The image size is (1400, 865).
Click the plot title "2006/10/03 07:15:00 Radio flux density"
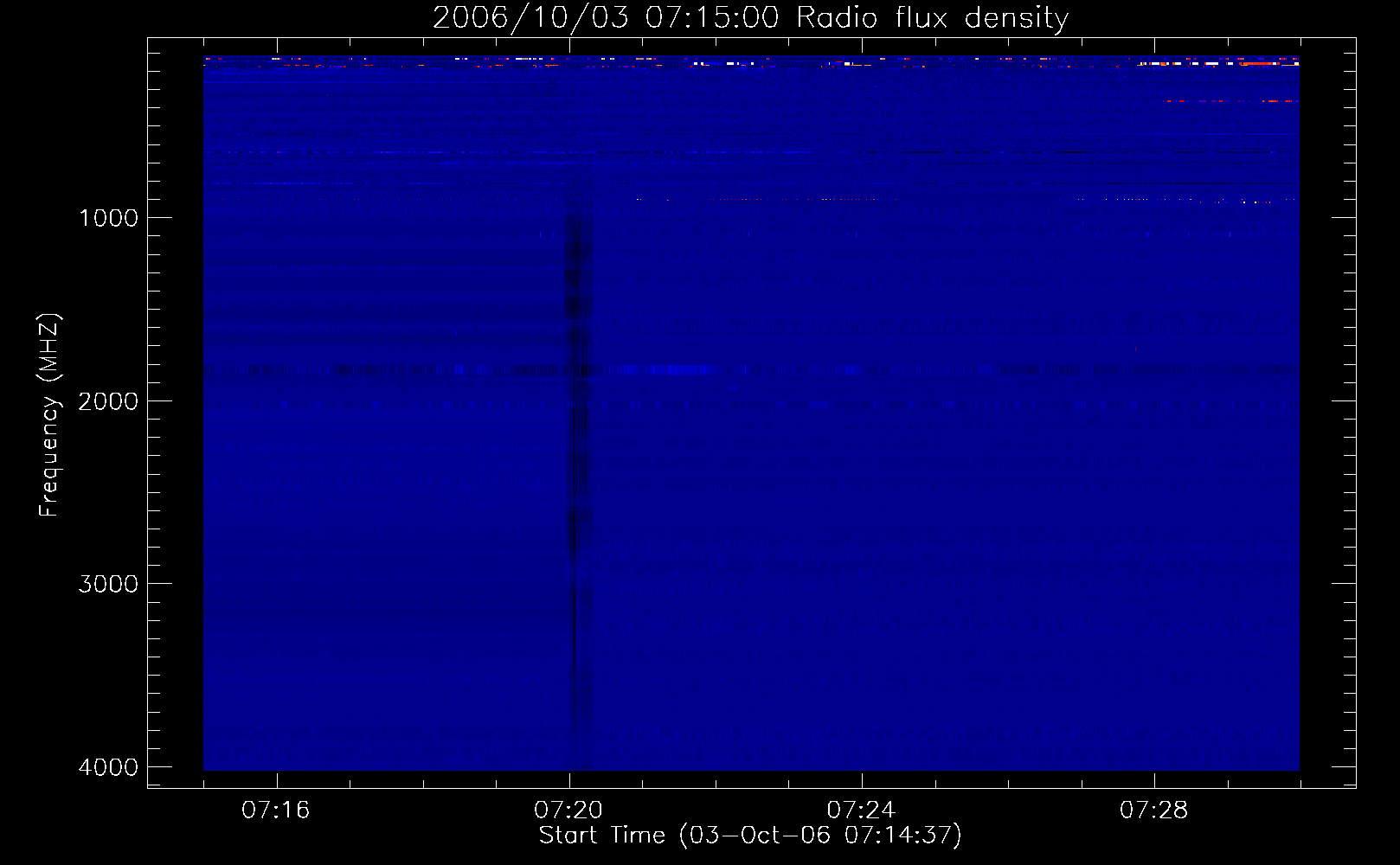point(750,17)
